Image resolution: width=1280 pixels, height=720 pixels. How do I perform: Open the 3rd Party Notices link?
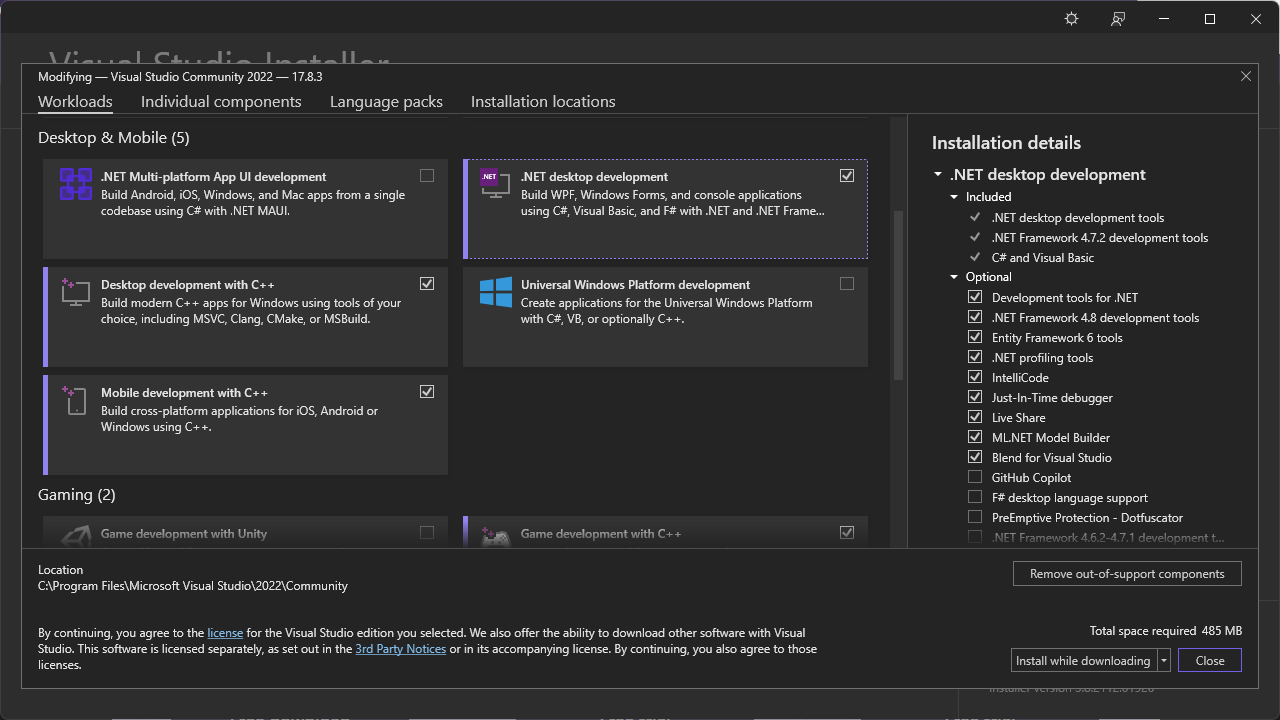(x=400, y=648)
